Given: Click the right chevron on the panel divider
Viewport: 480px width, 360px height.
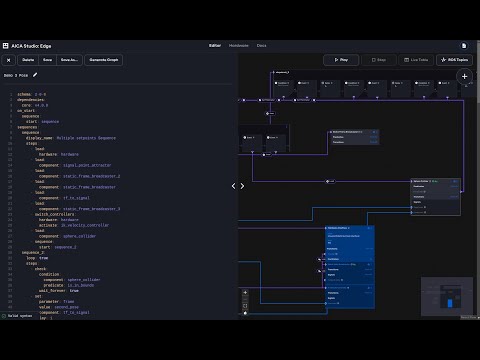Looking at the screenshot, I should point(242,186).
